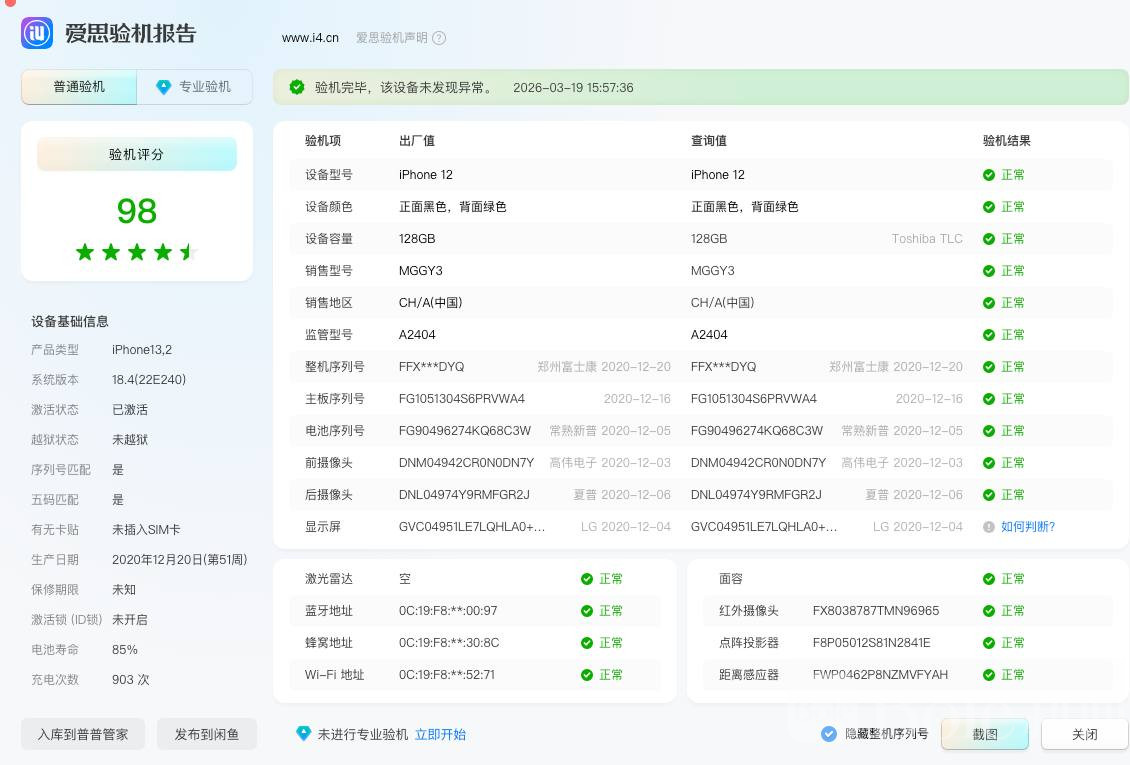1130x765 pixels.
Task: Click the green check icon in 设备型号 row
Action: [x=989, y=175]
